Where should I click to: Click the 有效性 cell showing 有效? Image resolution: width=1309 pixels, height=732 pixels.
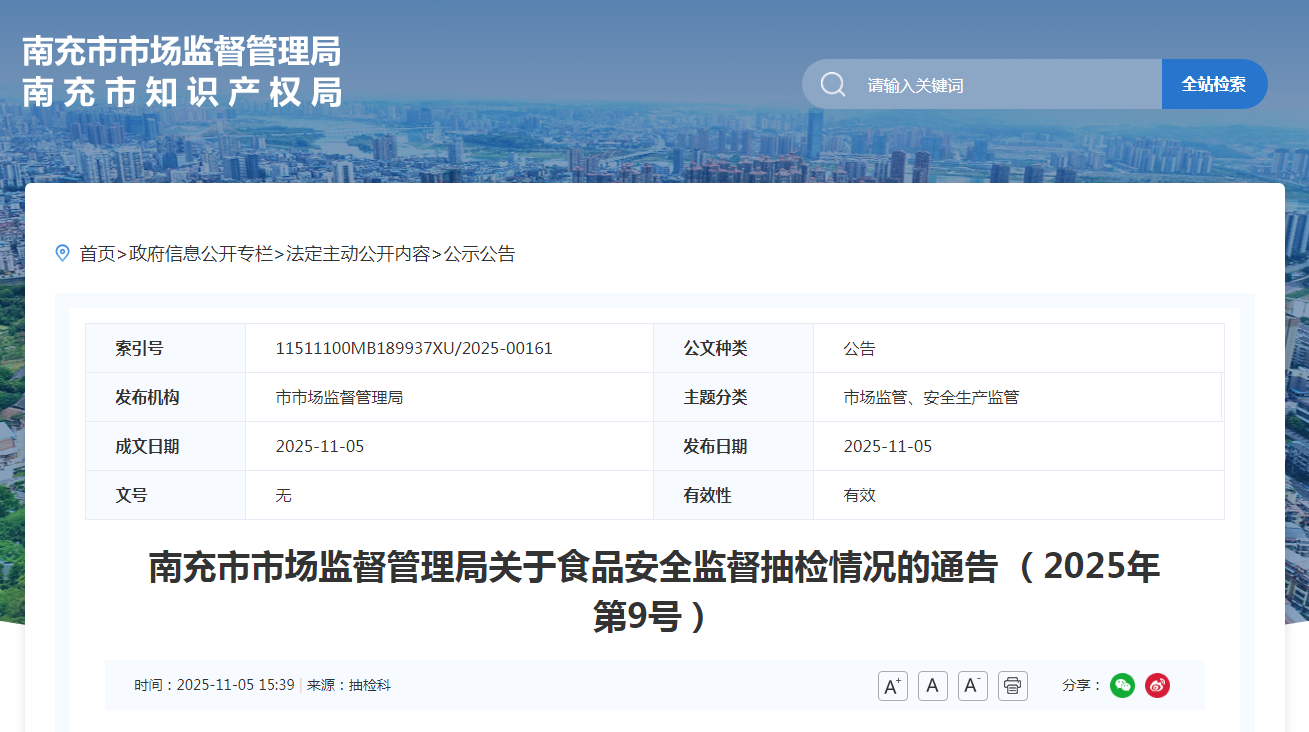pos(857,495)
